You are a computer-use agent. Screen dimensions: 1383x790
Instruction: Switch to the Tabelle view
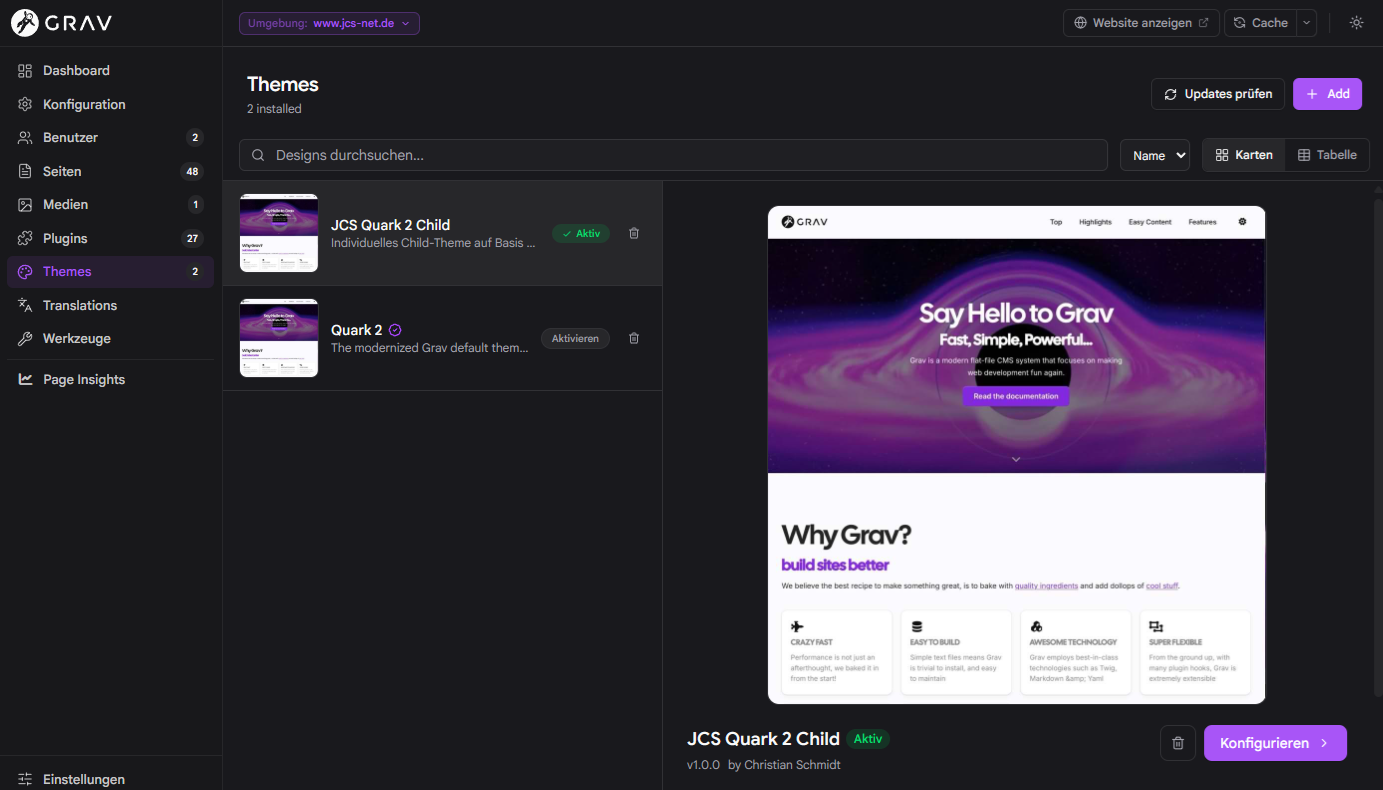point(1327,155)
